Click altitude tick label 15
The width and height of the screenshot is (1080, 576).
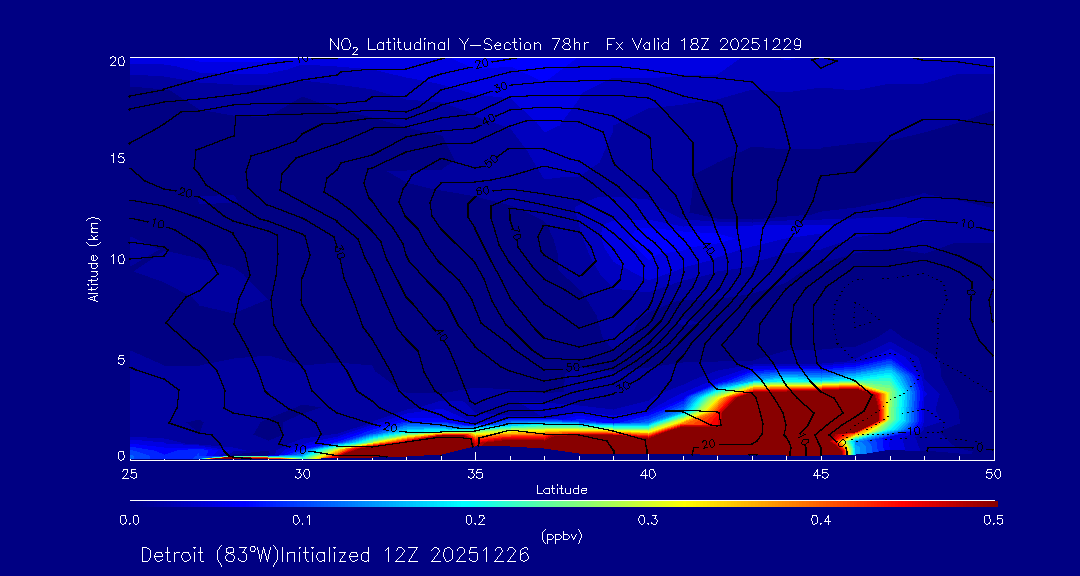pyautogui.click(x=117, y=159)
